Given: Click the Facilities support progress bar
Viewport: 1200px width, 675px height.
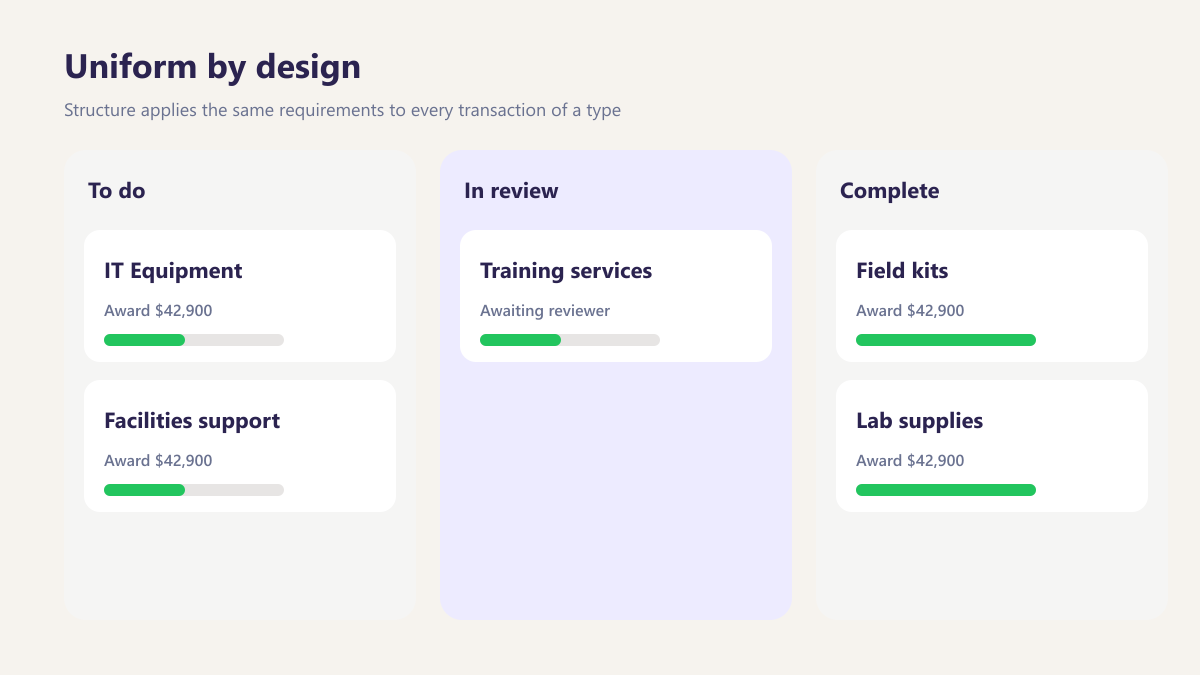Looking at the screenshot, I should point(194,490).
